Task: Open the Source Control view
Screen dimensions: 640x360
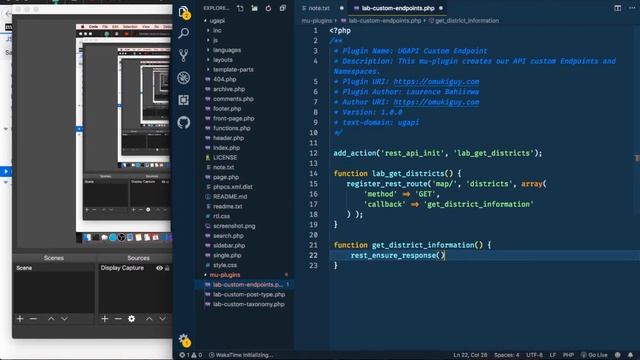Action: tap(184, 55)
